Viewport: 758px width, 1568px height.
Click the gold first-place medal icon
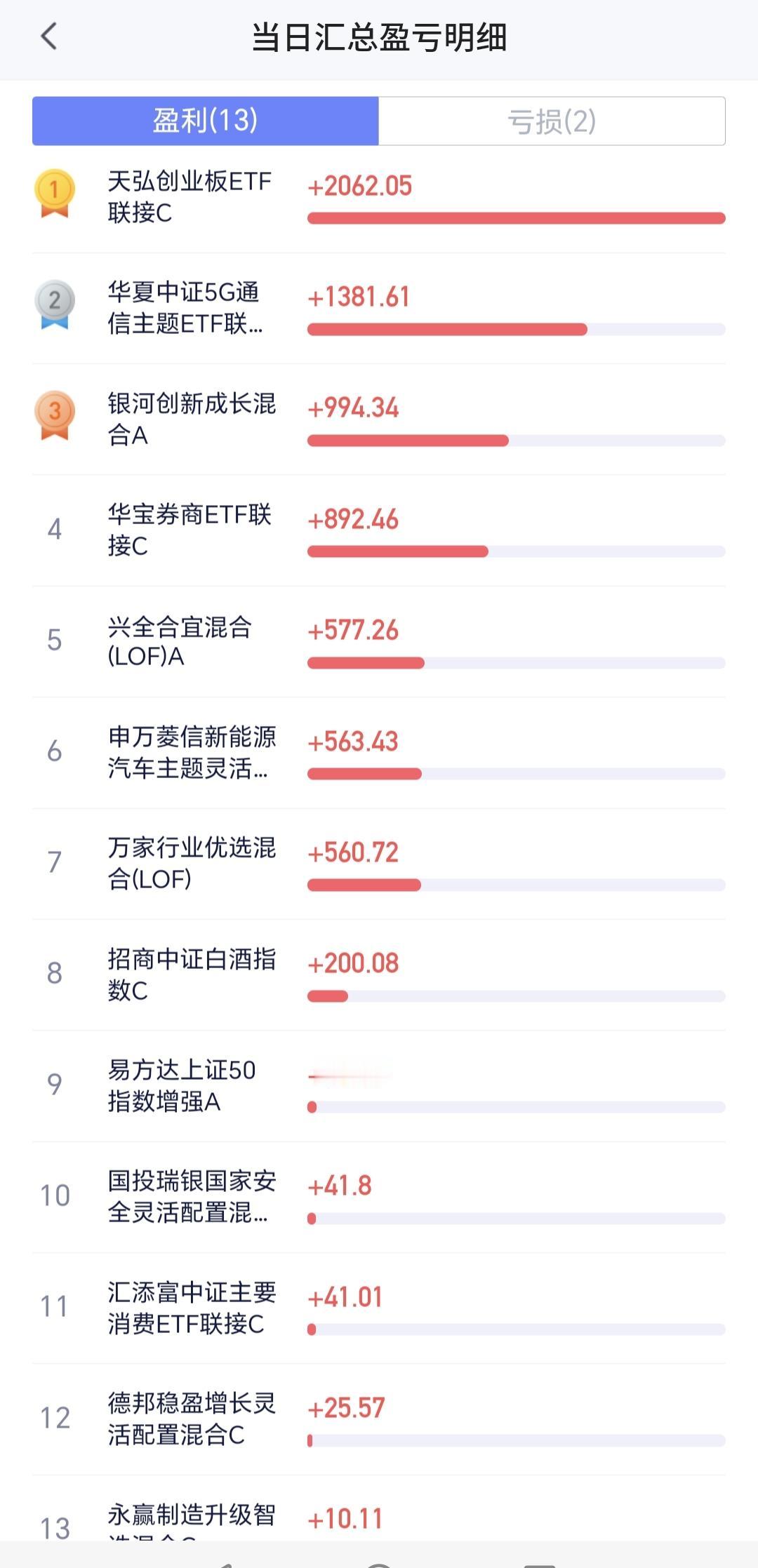click(54, 193)
